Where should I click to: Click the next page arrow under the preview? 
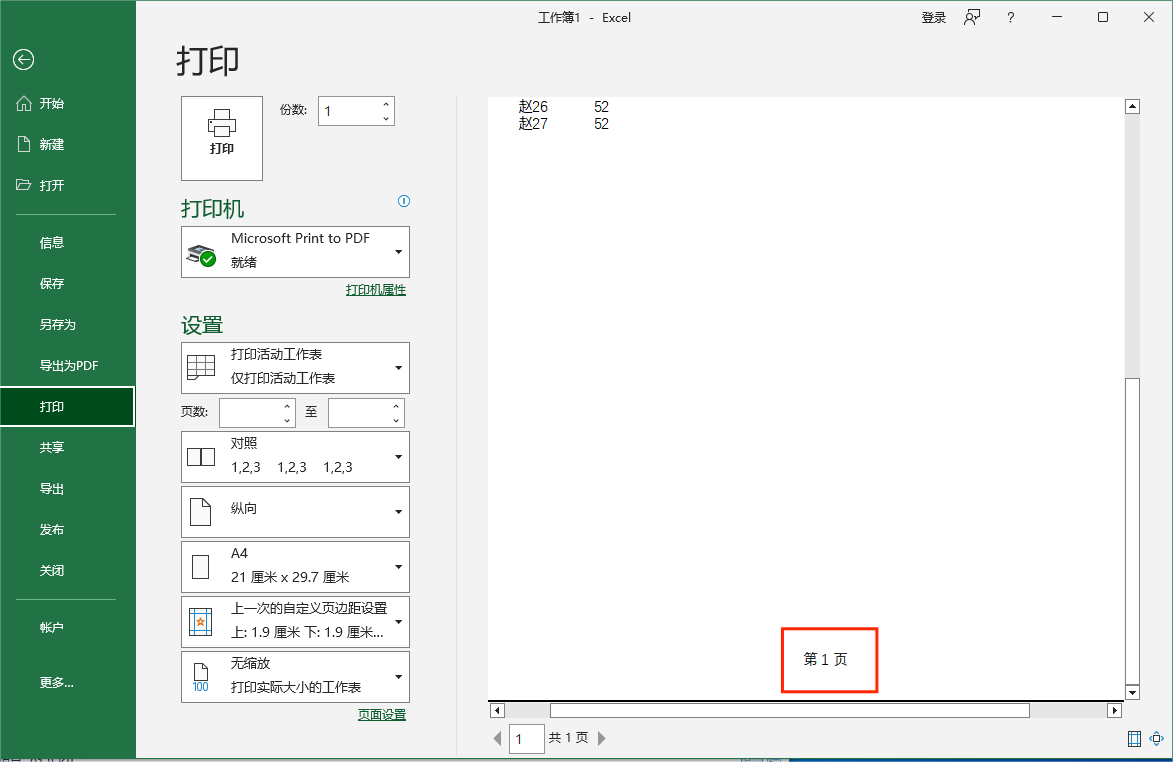[x=601, y=738]
